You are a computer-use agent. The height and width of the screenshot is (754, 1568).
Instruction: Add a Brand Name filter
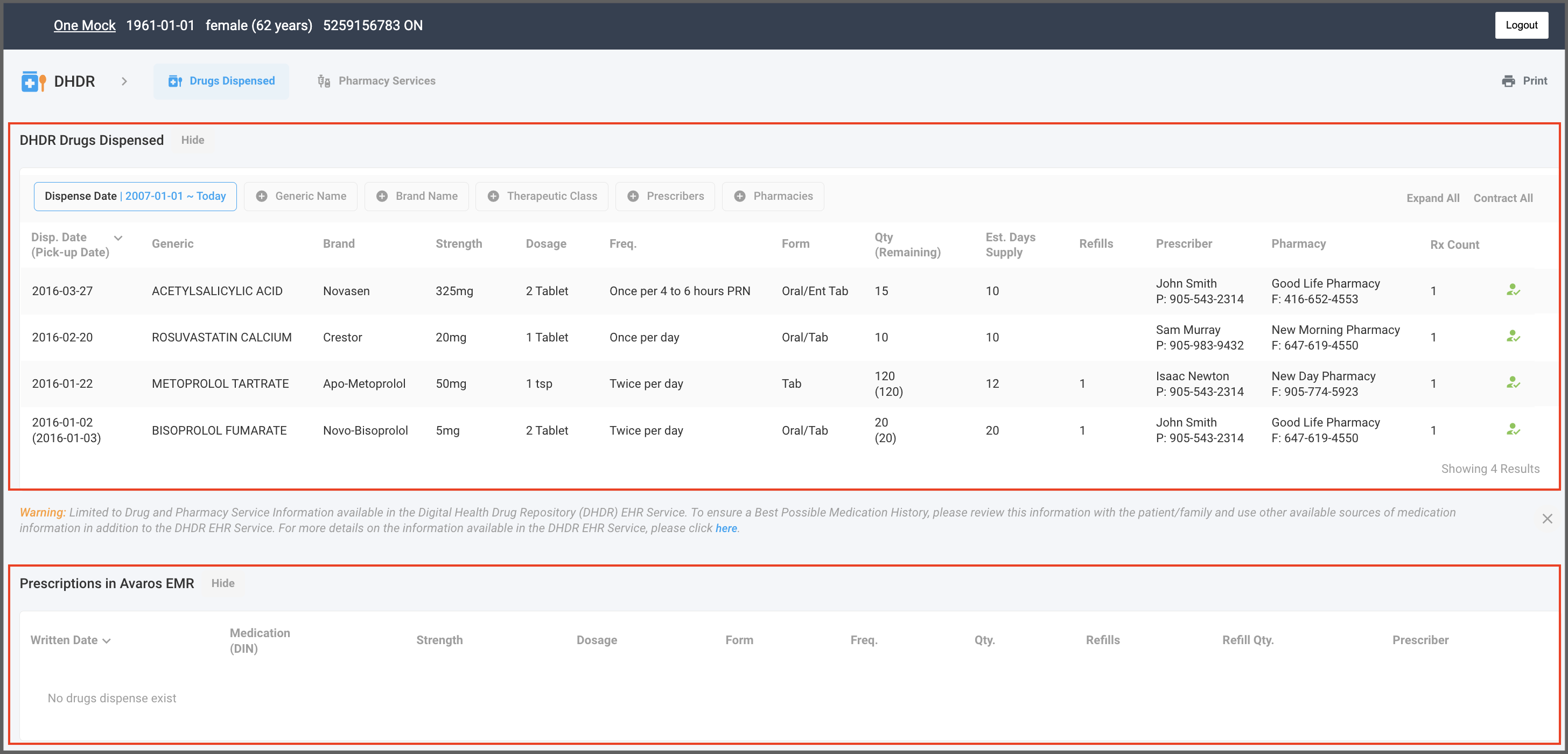coord(416,196)
